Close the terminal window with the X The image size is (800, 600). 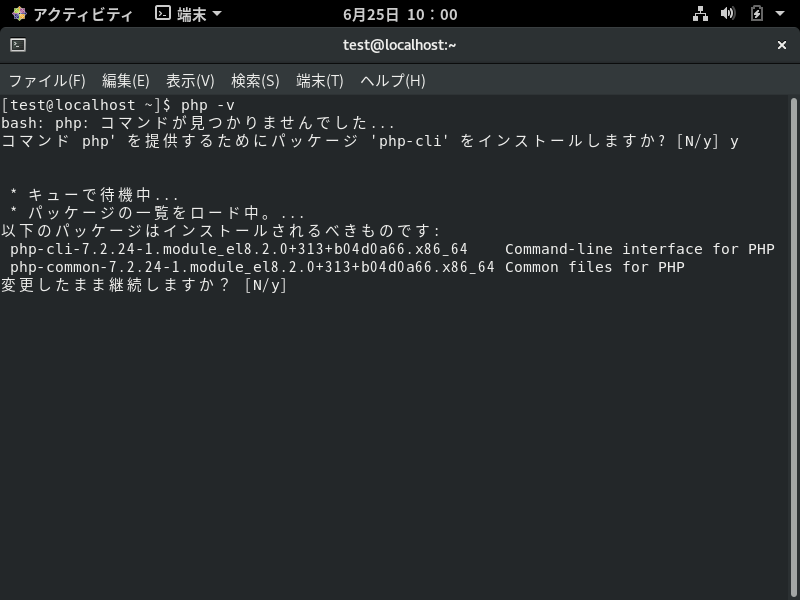coord(783,45)
